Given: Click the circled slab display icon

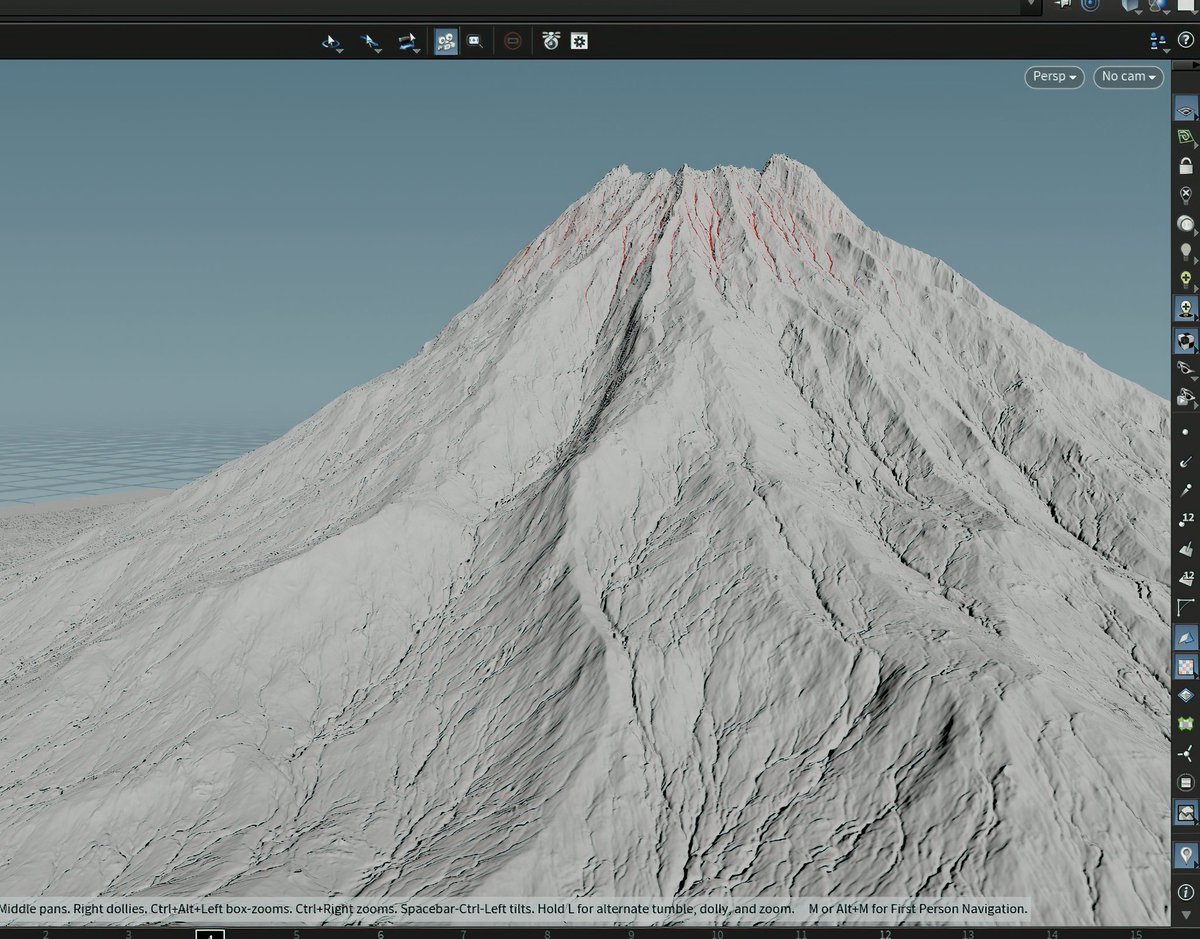Looking at the screenshot, I should (x=1185, y=782).
